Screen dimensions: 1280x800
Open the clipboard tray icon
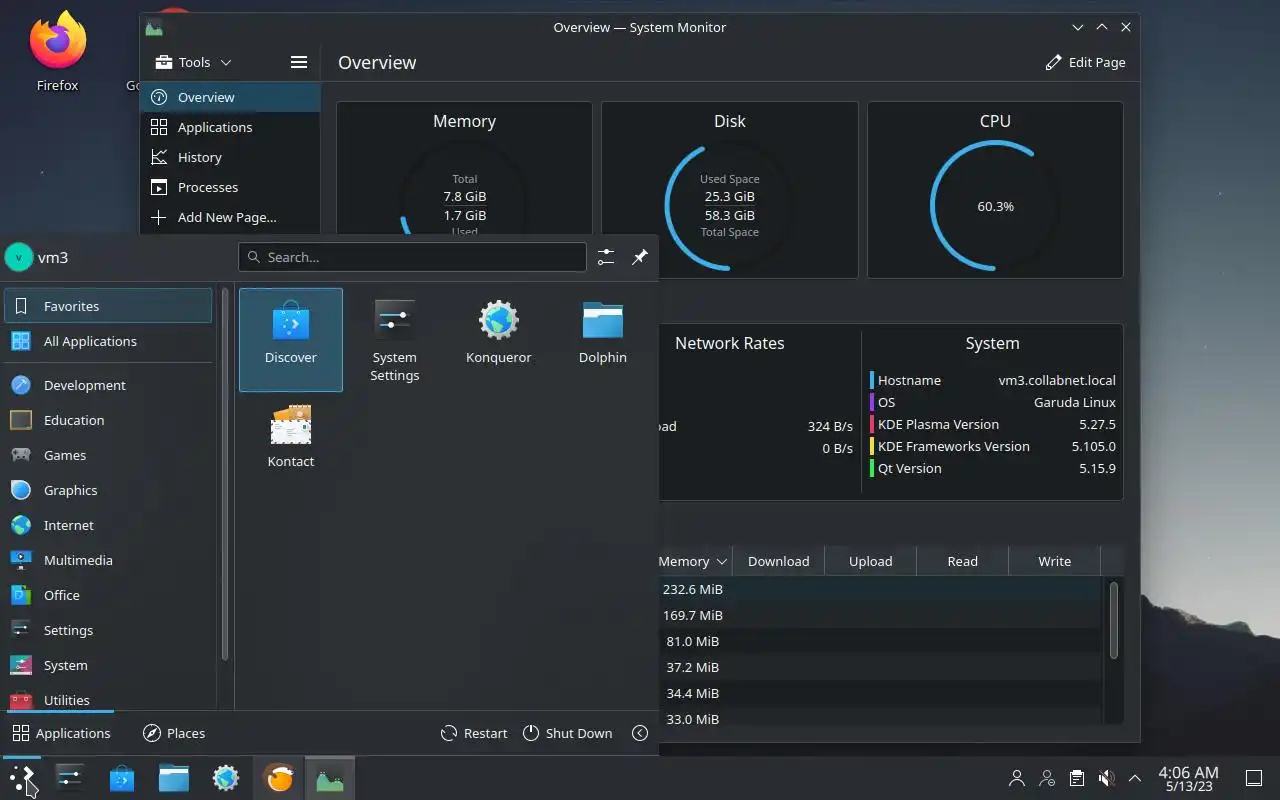(x=1076, y=778)
